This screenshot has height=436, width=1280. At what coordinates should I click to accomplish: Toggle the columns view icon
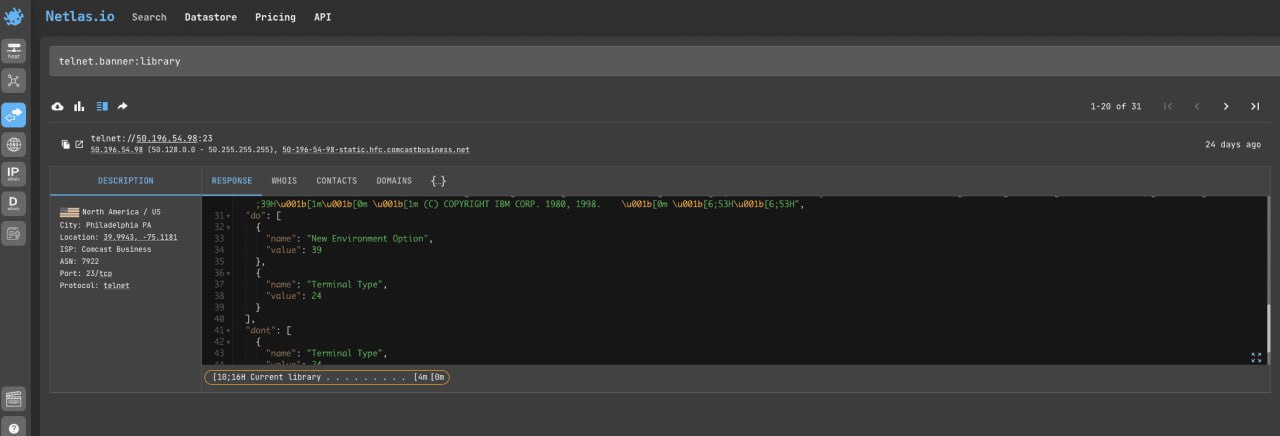(101, 106)
